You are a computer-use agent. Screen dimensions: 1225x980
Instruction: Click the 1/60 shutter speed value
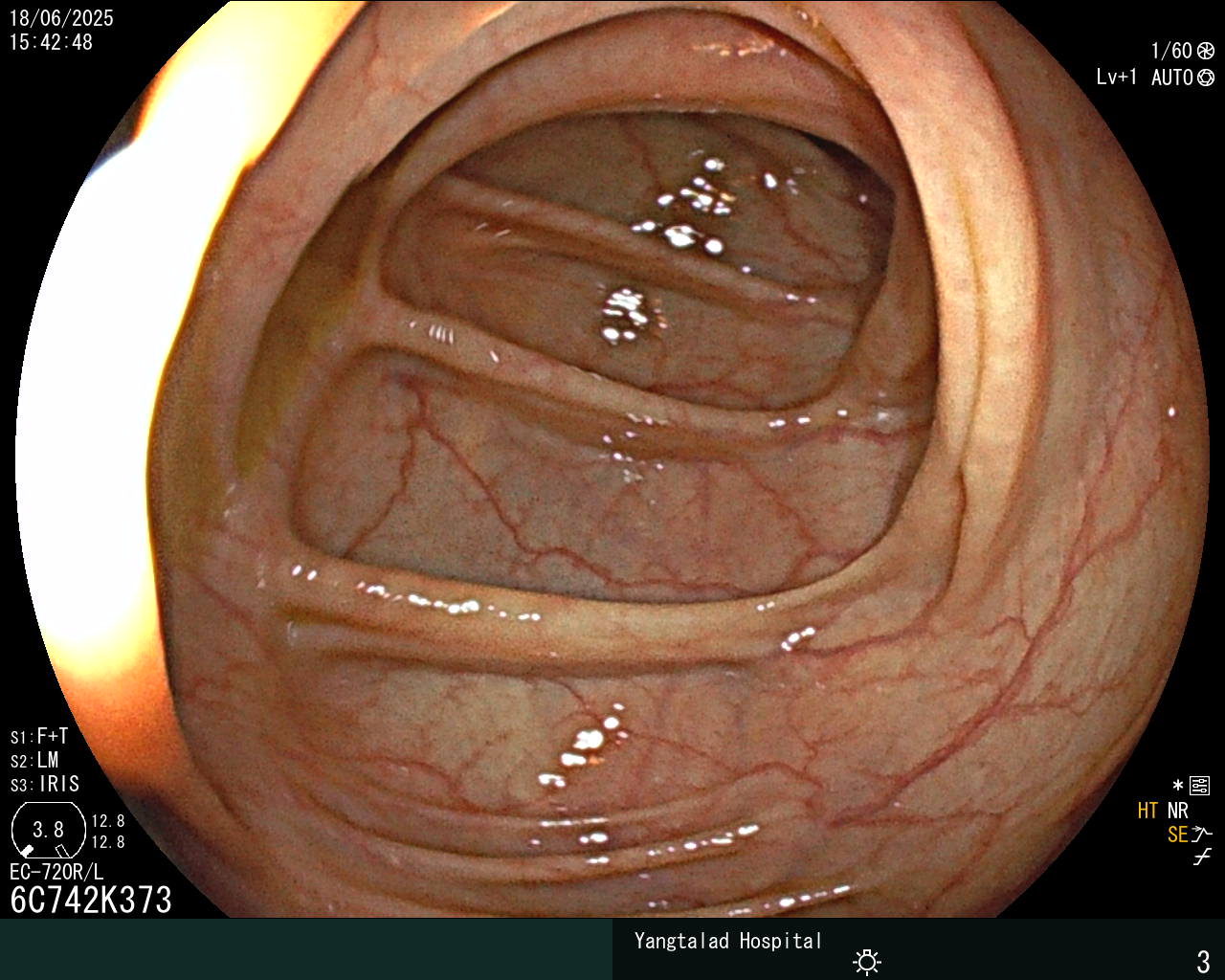[1171, 52]
